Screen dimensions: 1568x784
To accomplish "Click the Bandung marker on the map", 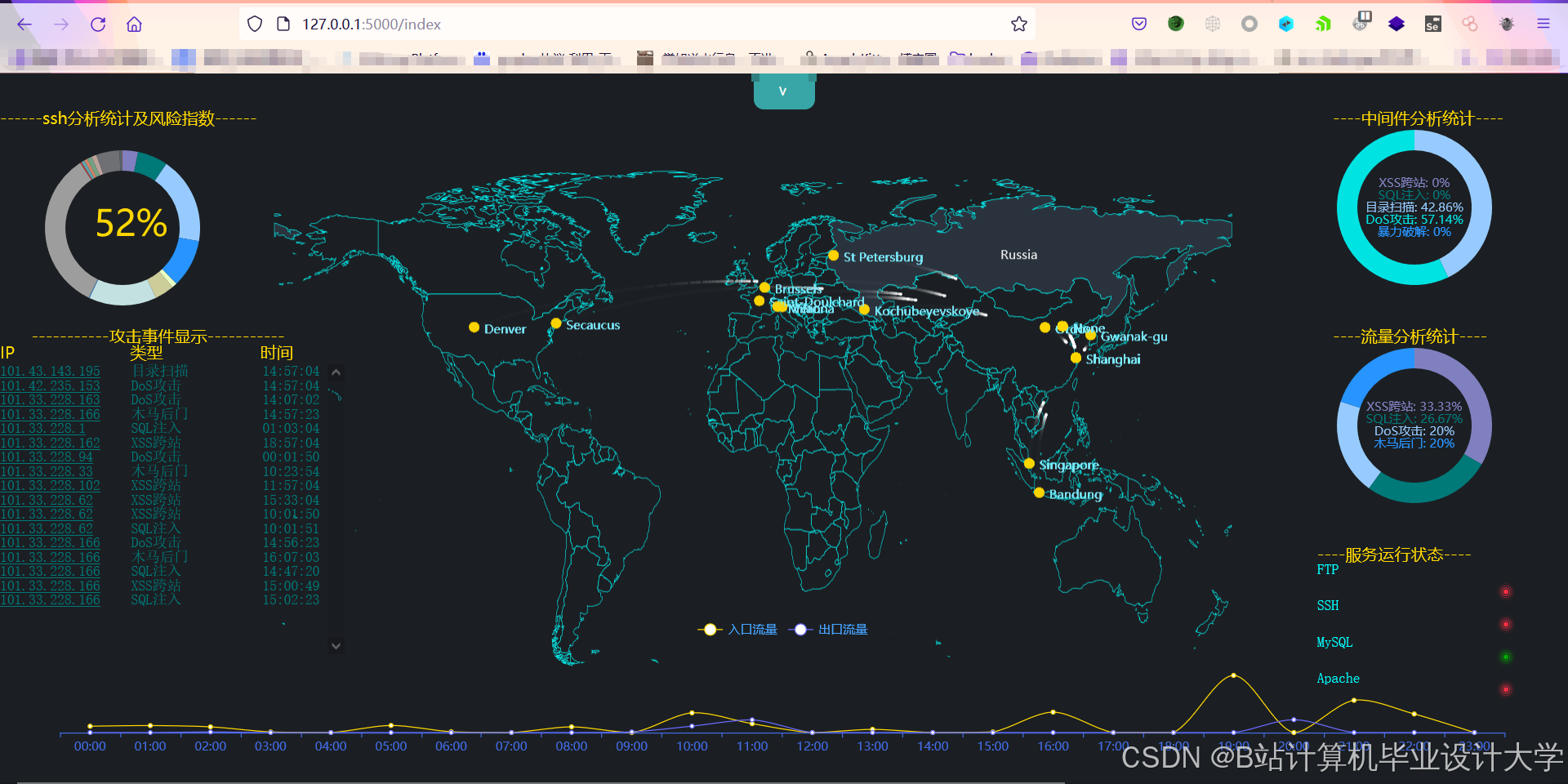I will 1039,492.
